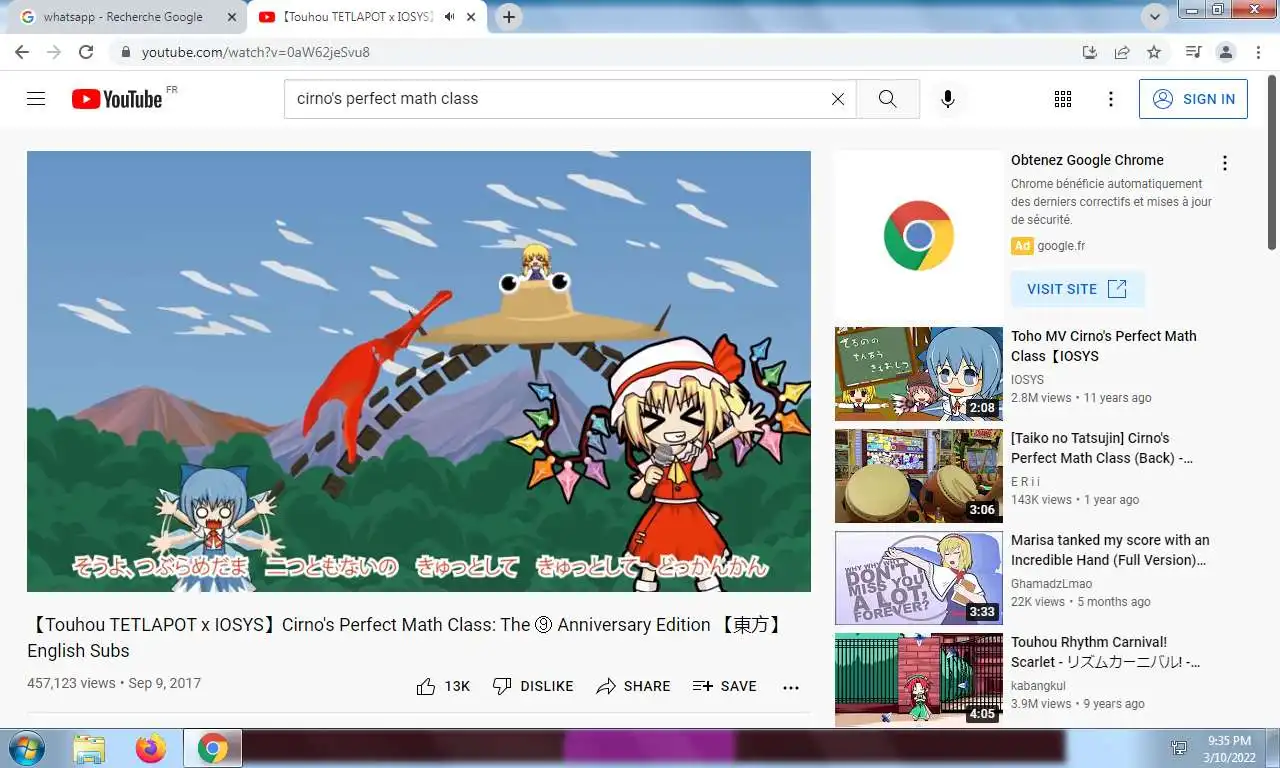Click the taskbar clock 9:35 PM
1280x768 pixels.
[x=1230, y=741]
